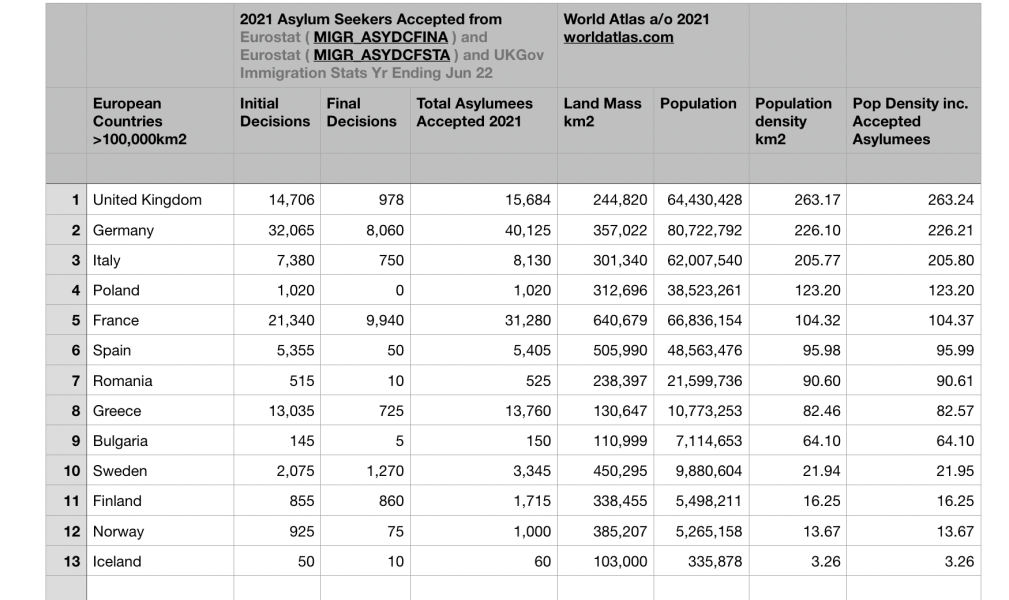Image resolution: width=1009 pixels, height=600 pixels.
Task: Click the 'France' cell
Action: tap(160, 320)
